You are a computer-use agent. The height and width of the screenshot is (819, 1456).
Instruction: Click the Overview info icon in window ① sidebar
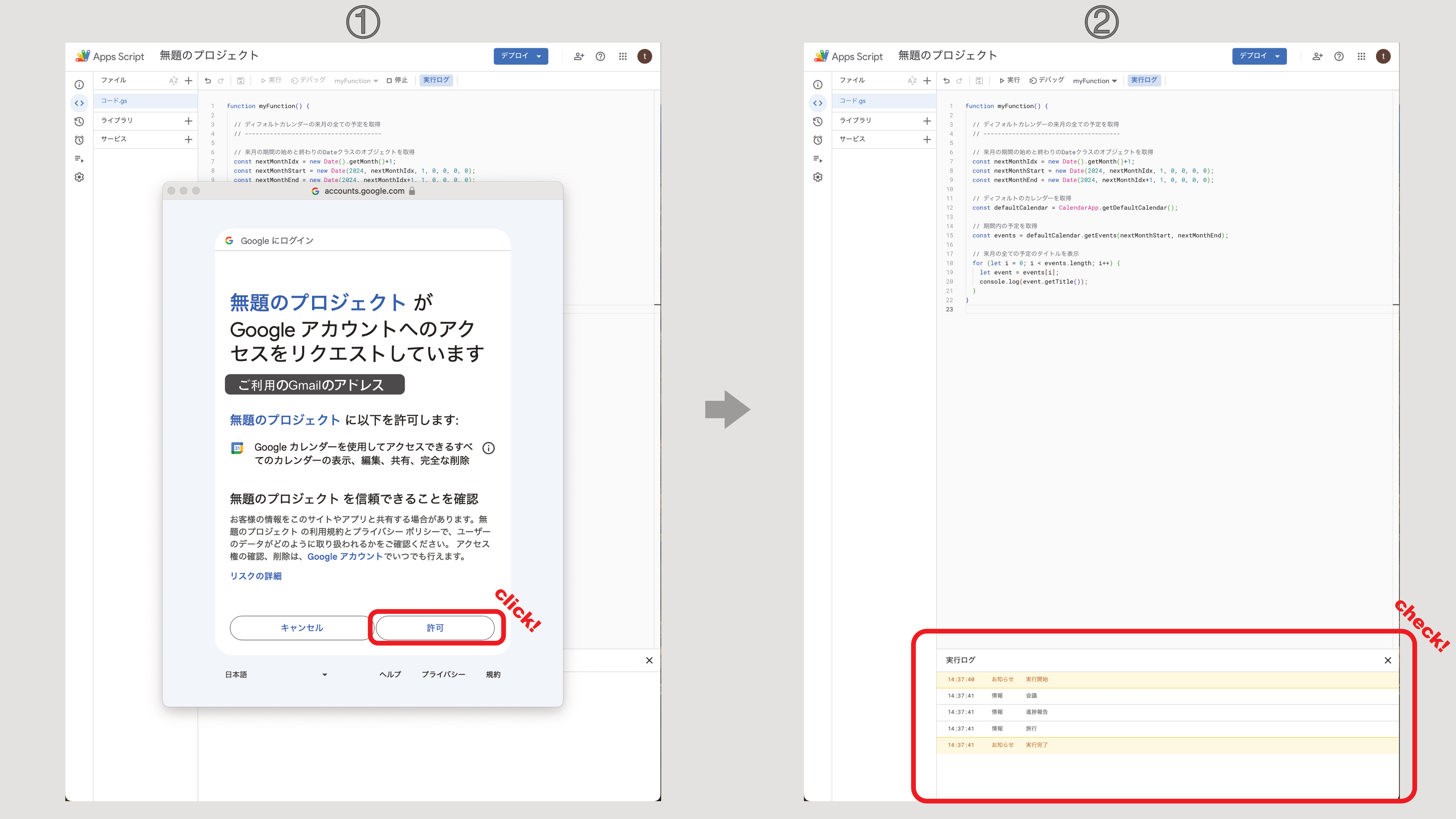tap(79, 85)
